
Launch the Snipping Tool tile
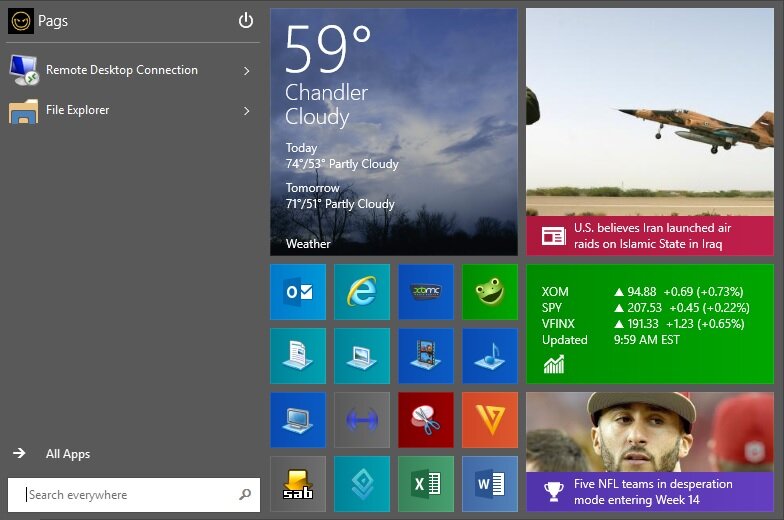coord(426,420)
